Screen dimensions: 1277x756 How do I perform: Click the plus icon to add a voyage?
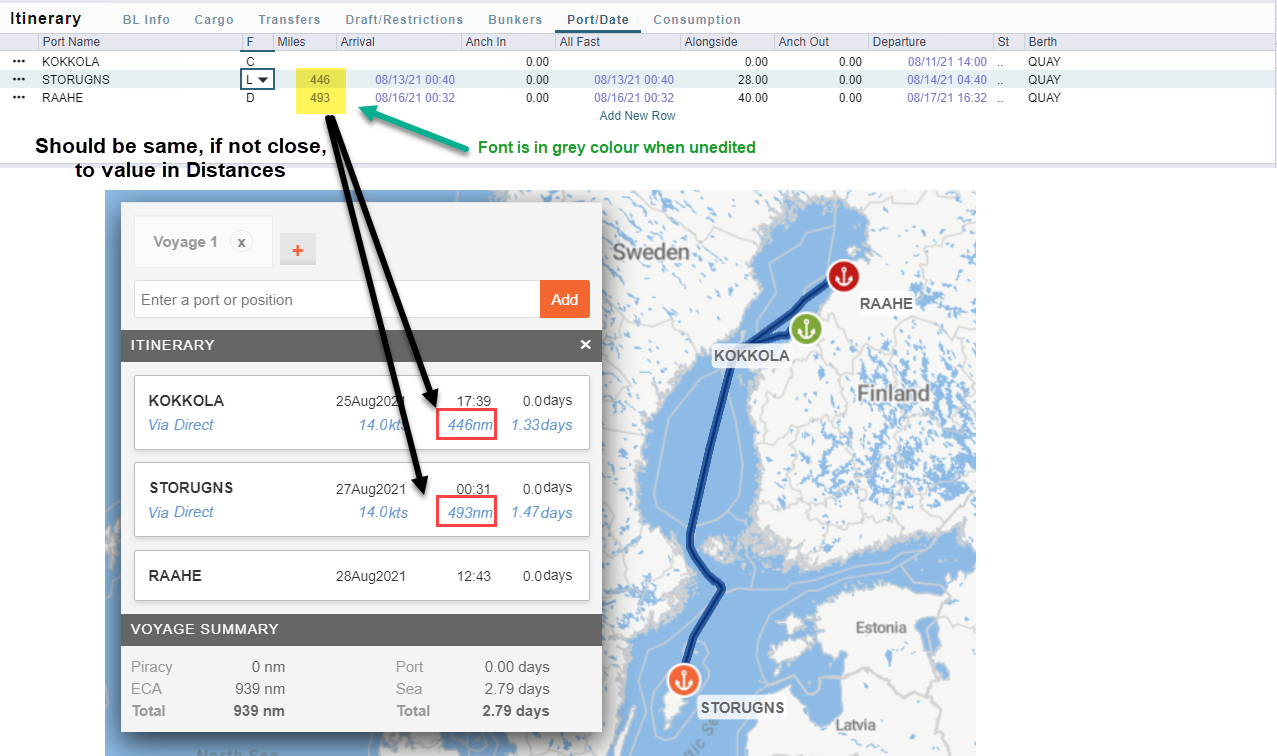coord(297,250)
